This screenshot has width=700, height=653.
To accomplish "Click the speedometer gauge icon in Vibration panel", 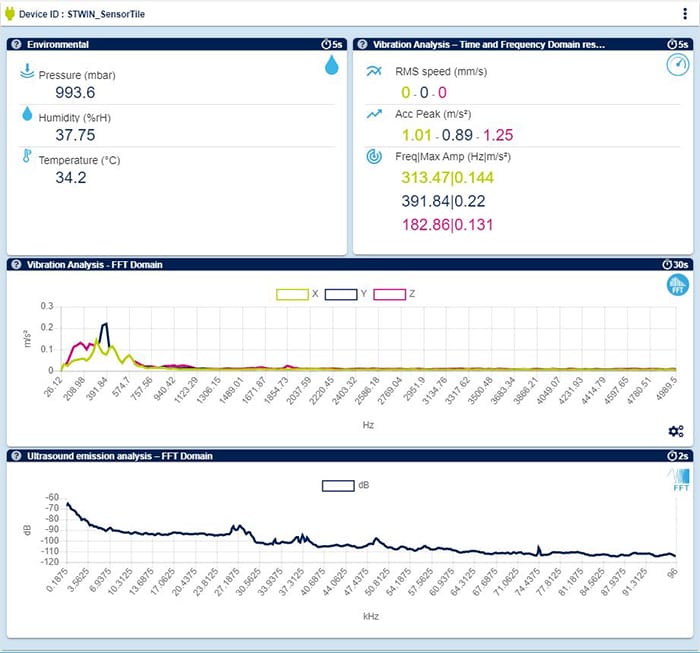I will point(678,65).
